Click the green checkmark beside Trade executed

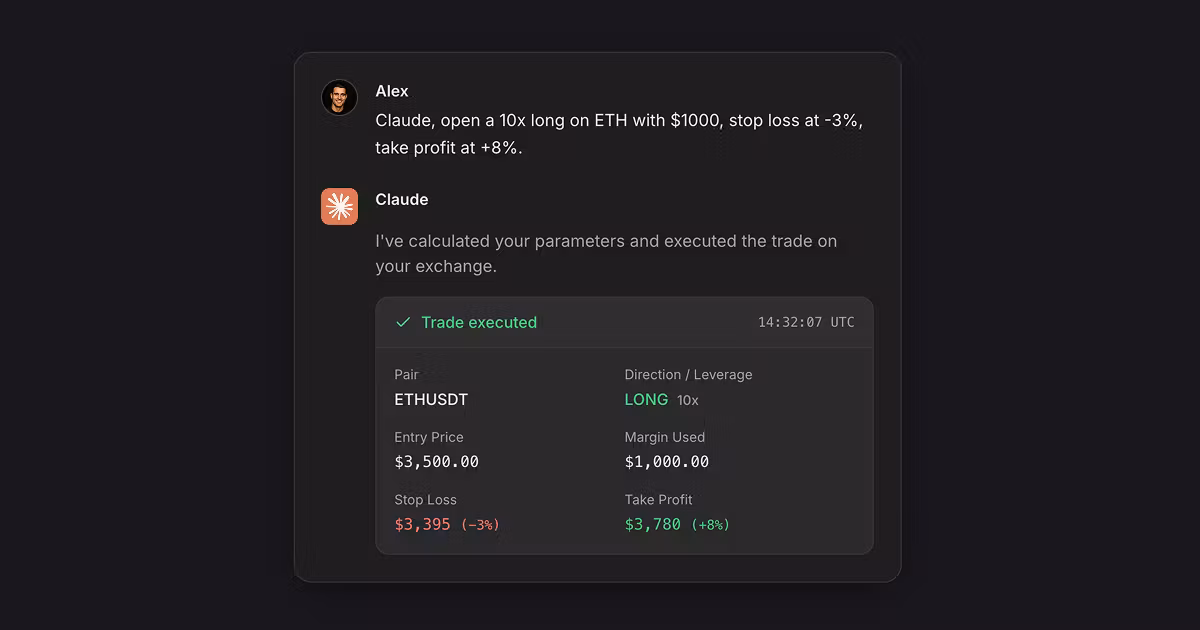click(403, 322)
